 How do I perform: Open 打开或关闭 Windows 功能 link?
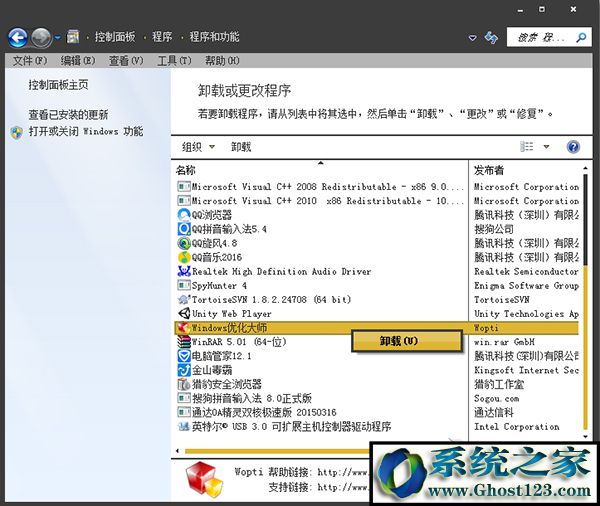click(86, 131)
